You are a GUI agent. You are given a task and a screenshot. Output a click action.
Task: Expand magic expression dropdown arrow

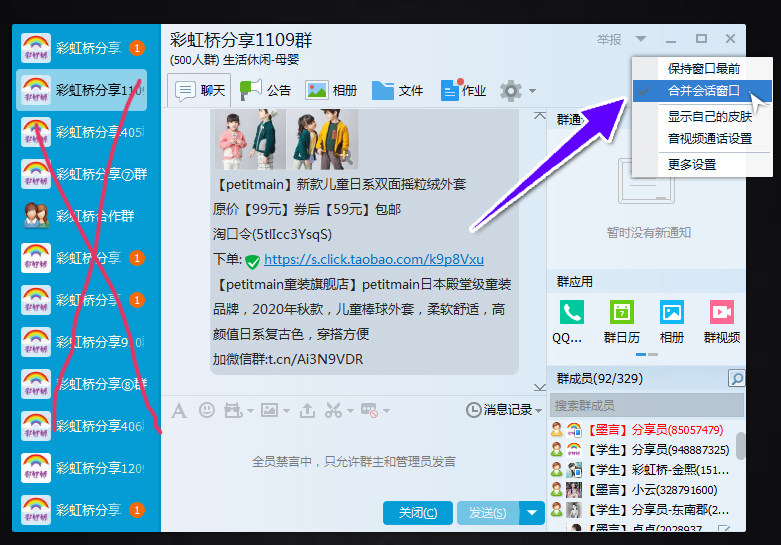tap(250, 411)
